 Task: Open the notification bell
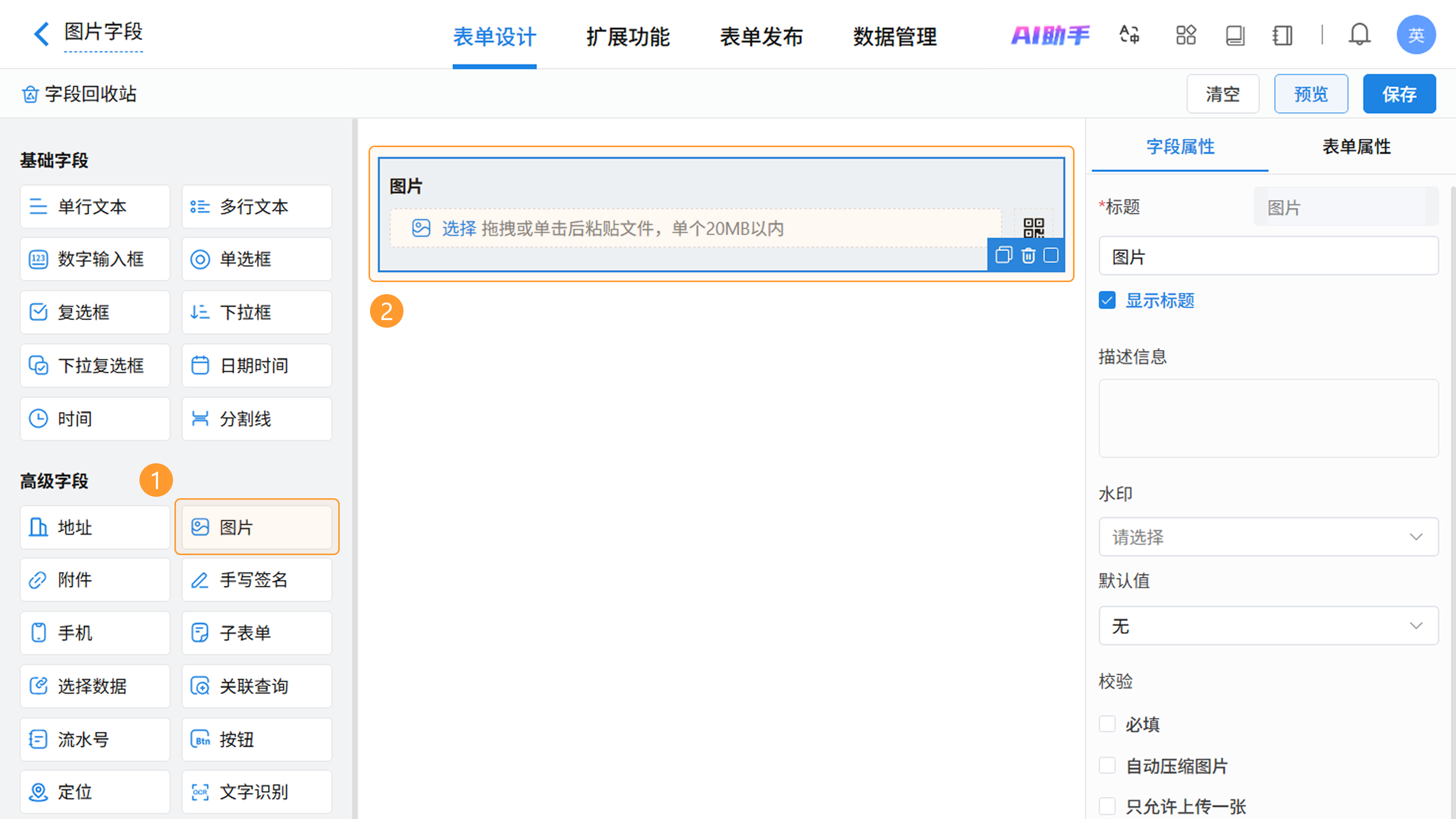(x=1359, y=35)
